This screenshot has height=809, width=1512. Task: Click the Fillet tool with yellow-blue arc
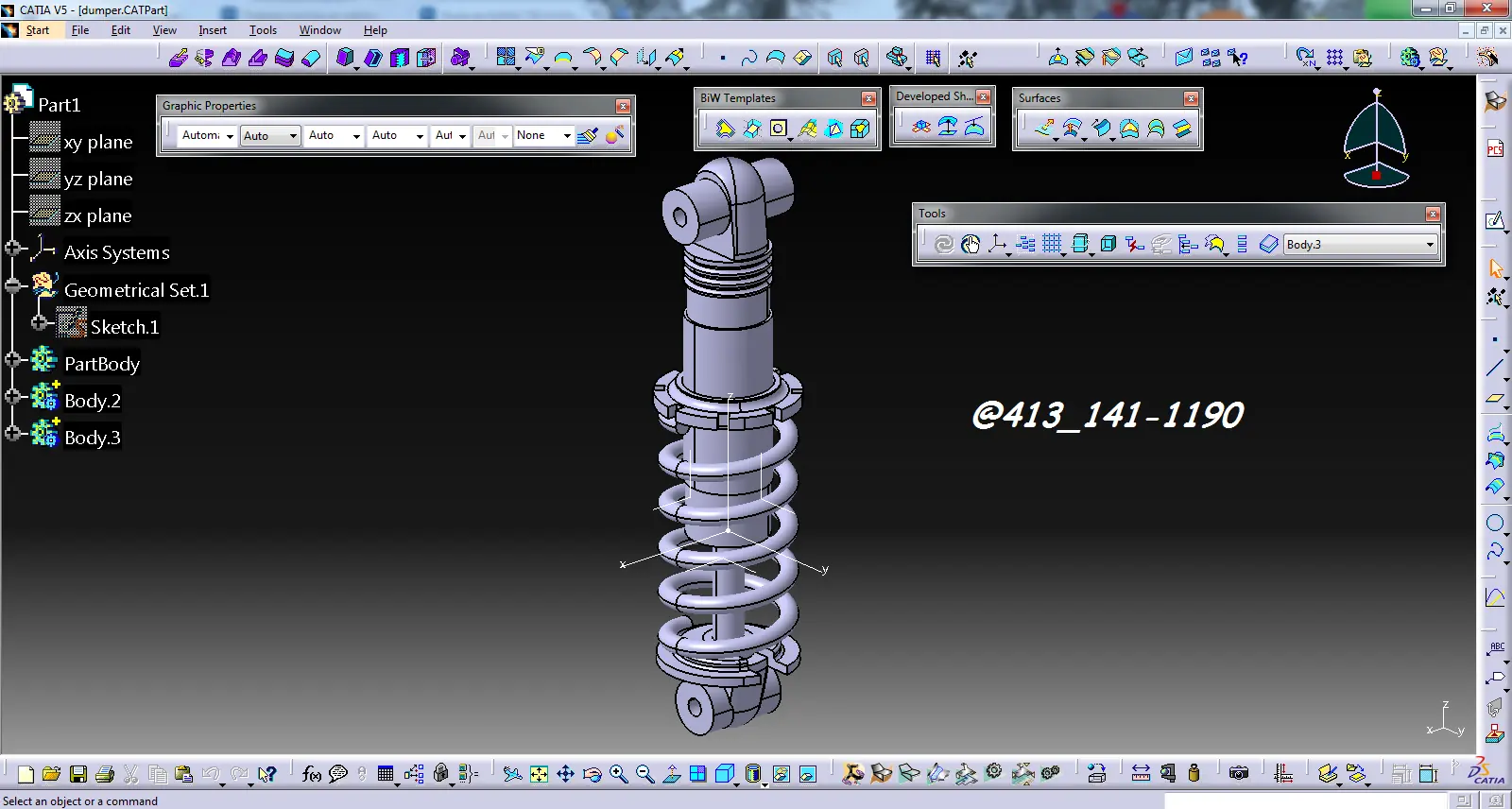point(564,58)
